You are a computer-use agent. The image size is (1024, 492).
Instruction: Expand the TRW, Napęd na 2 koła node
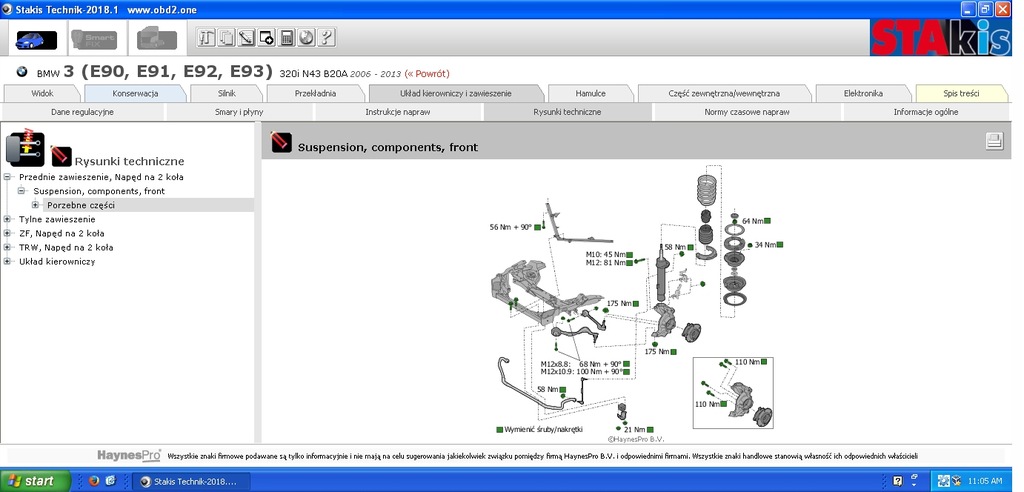[7, 248]
